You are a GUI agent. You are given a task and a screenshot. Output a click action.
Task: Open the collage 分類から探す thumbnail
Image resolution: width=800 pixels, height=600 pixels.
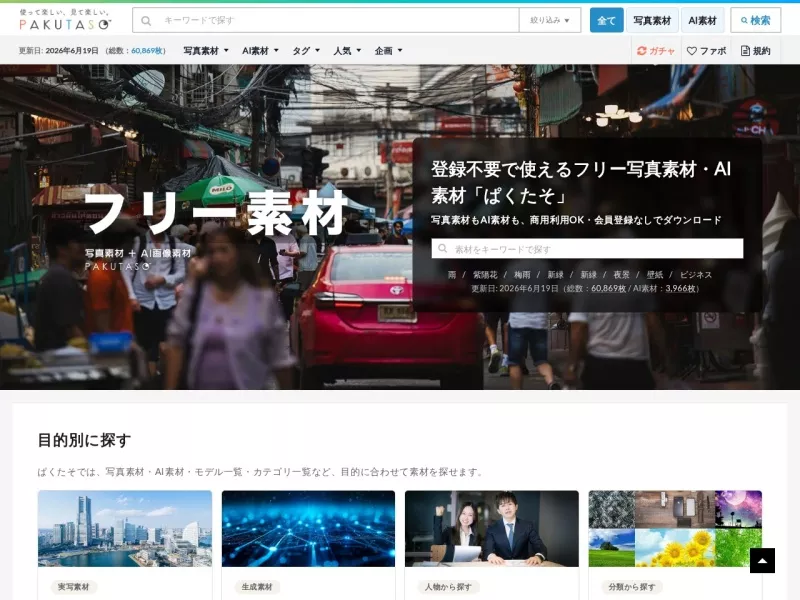[675, 529]
